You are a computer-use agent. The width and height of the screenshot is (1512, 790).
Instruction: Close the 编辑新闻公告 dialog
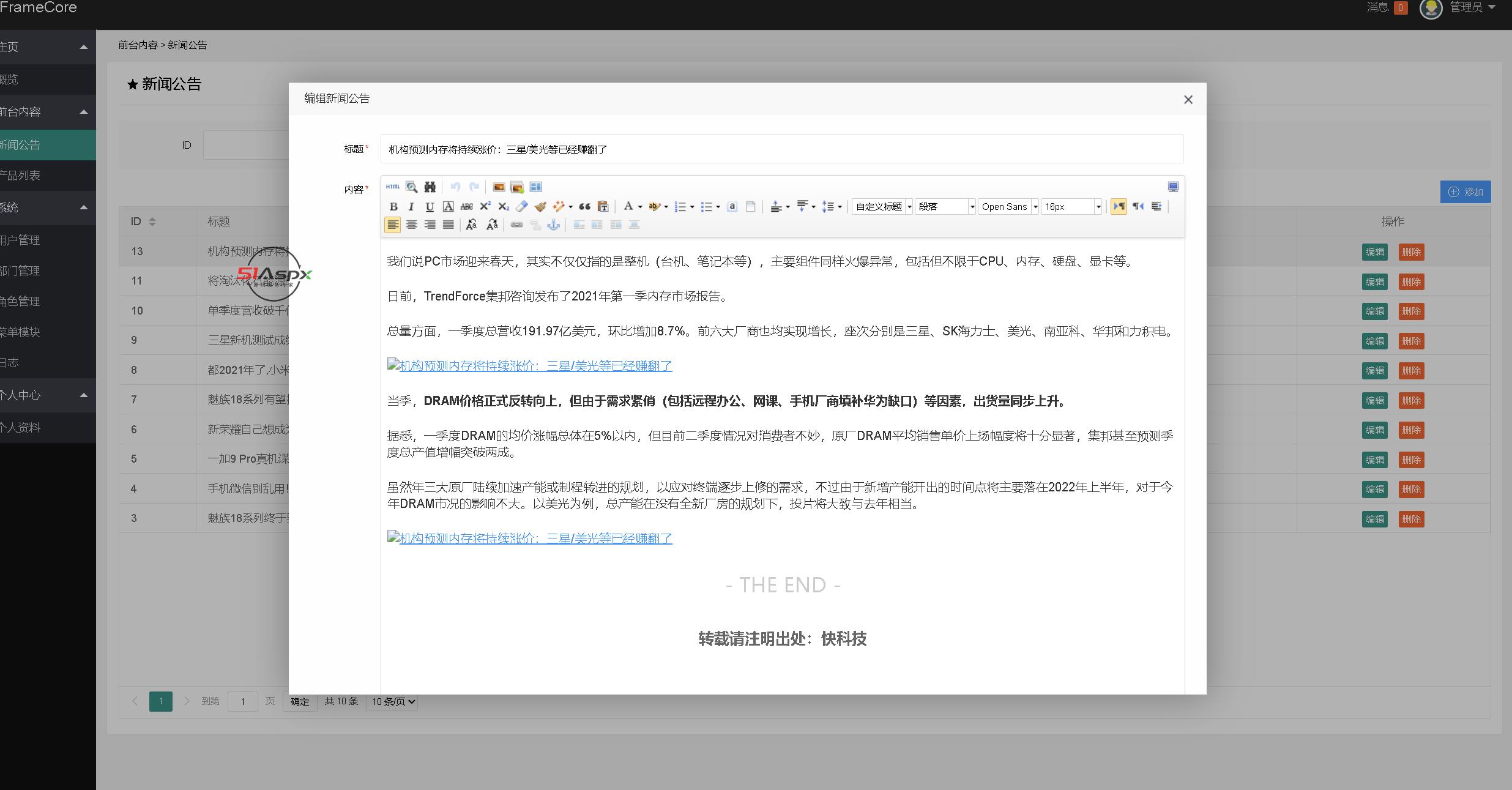coord(1188,100)
